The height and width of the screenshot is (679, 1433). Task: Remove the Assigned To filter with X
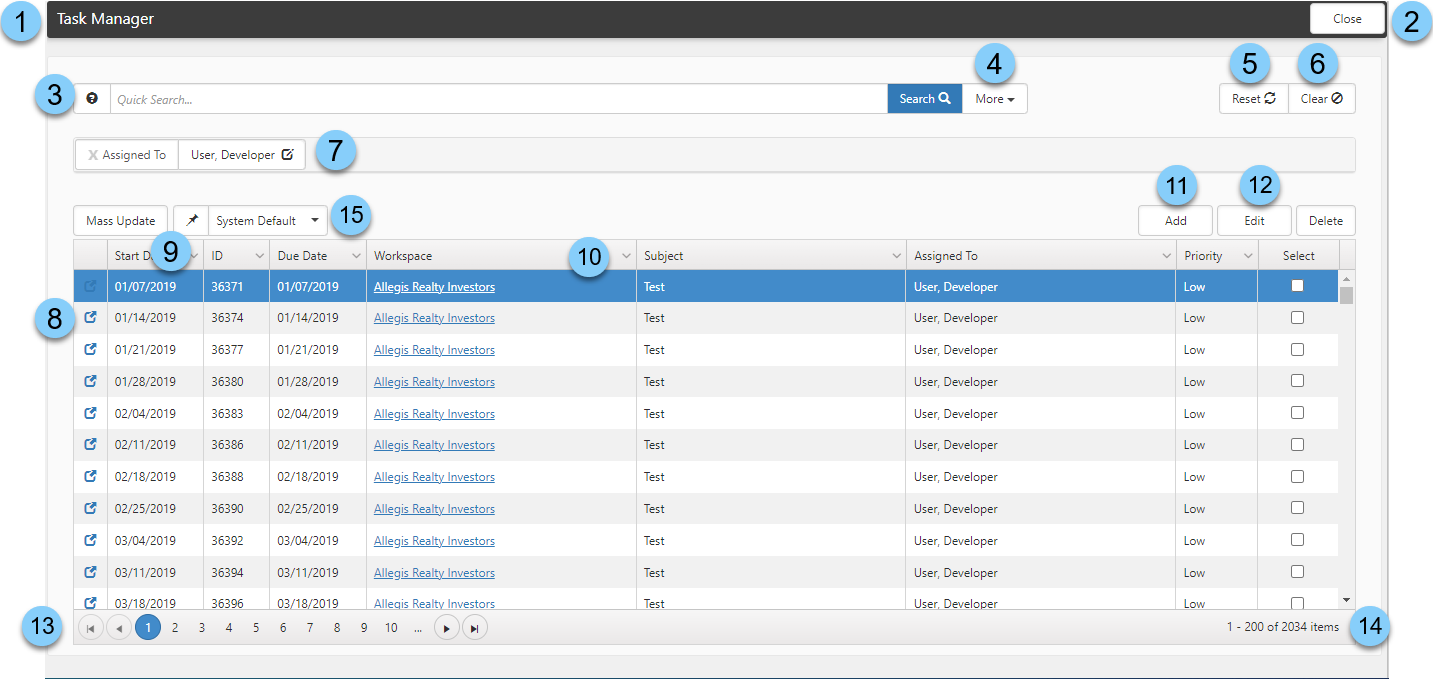[93, 156]
